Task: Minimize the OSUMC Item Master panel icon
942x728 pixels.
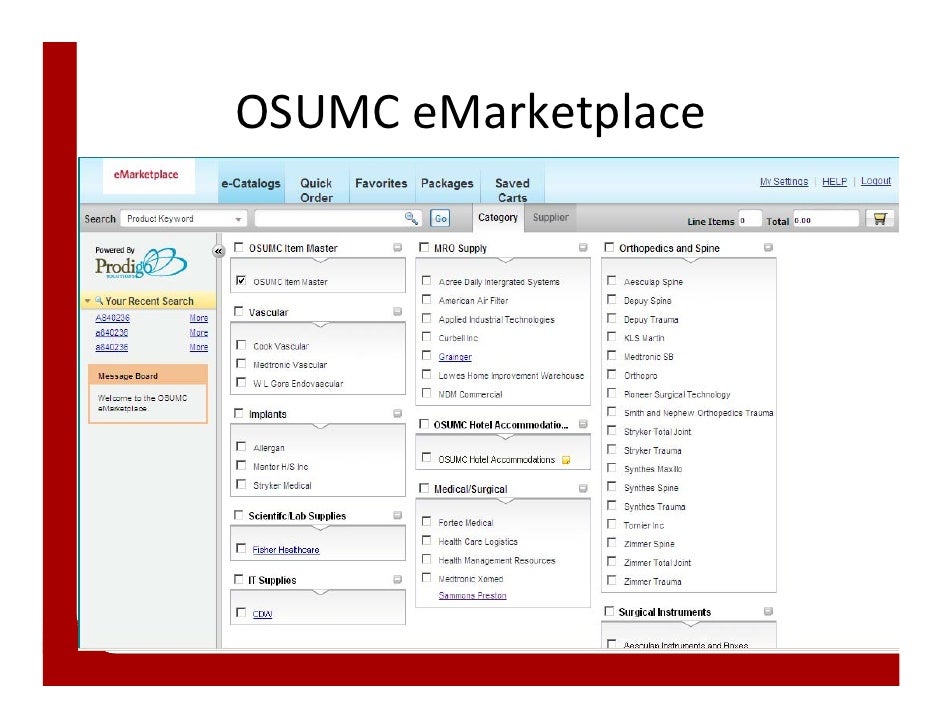Action: 397,247
